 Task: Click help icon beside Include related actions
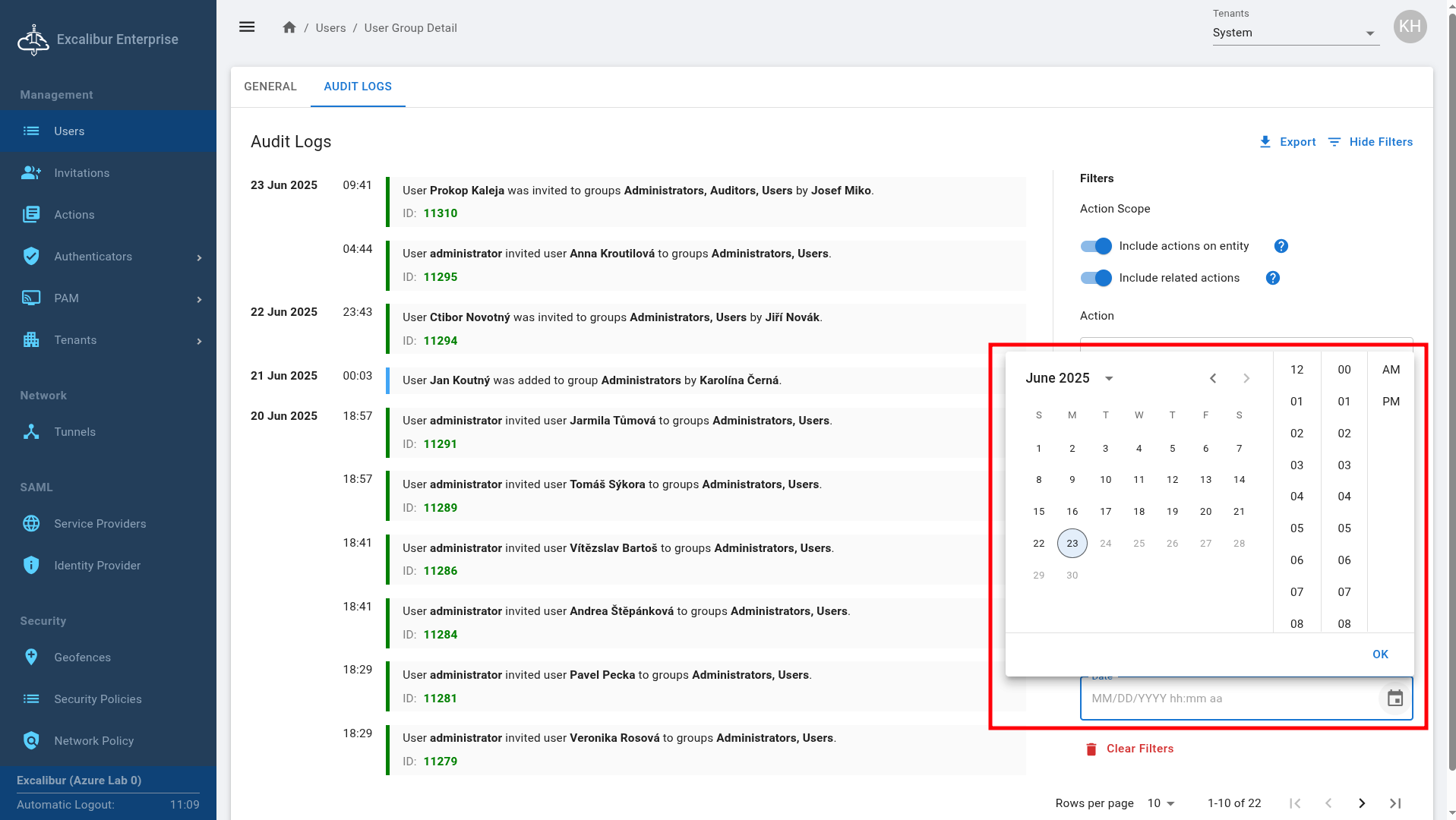click(x=1272, y=278)
